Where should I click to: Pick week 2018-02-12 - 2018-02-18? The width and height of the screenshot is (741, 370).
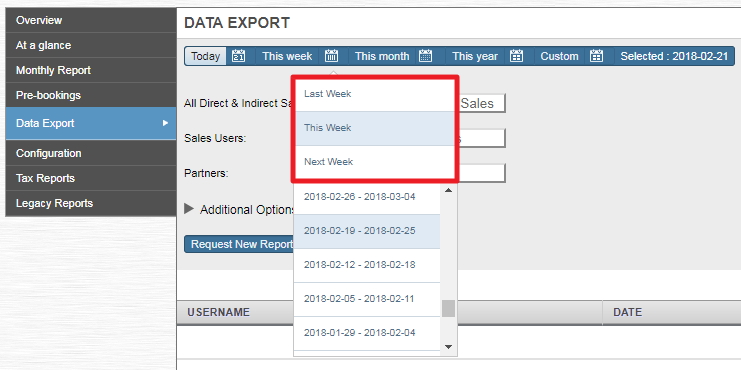point(367,265)
